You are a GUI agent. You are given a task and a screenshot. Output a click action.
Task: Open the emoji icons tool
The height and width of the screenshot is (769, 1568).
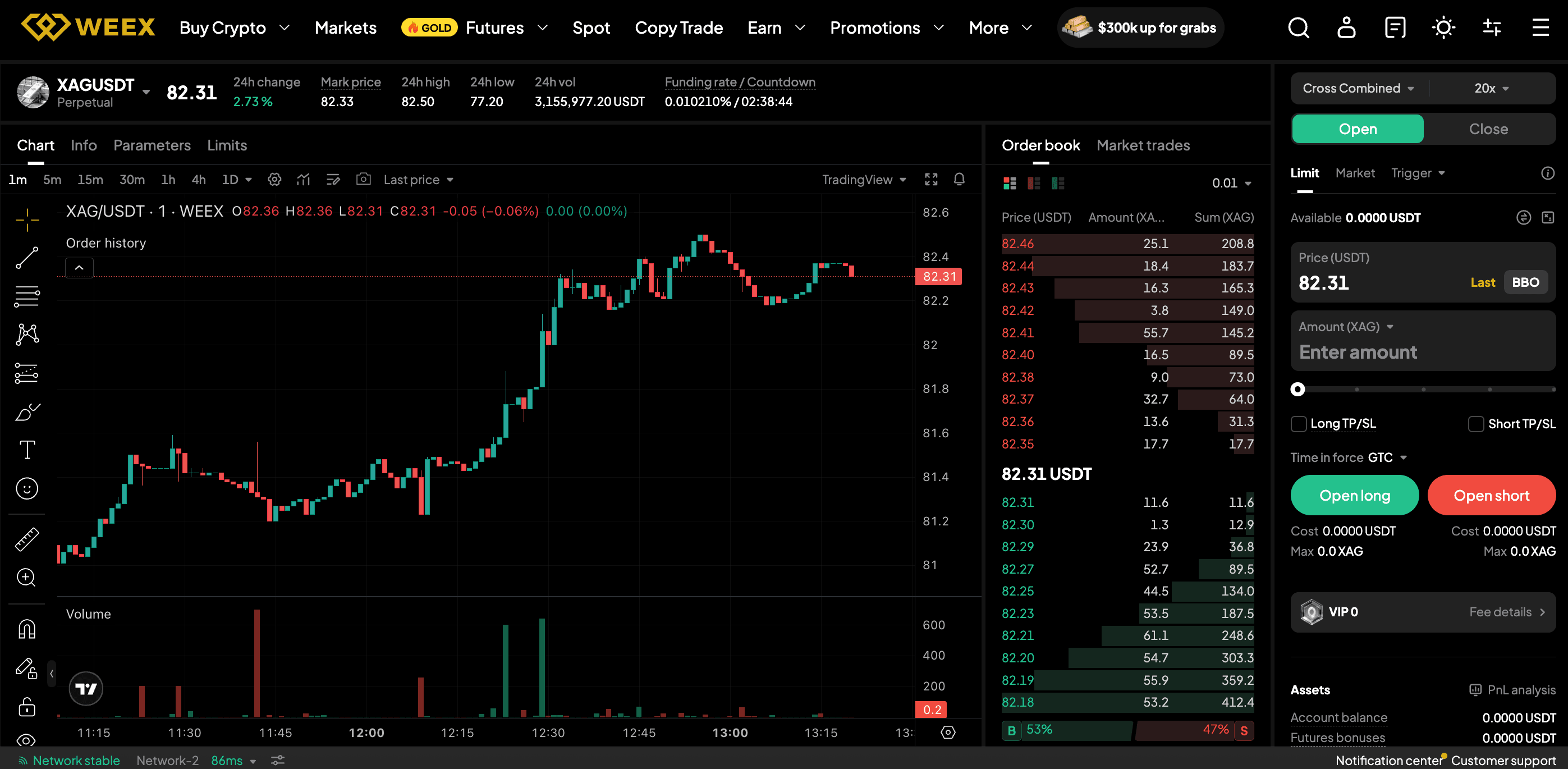[27, 488]
